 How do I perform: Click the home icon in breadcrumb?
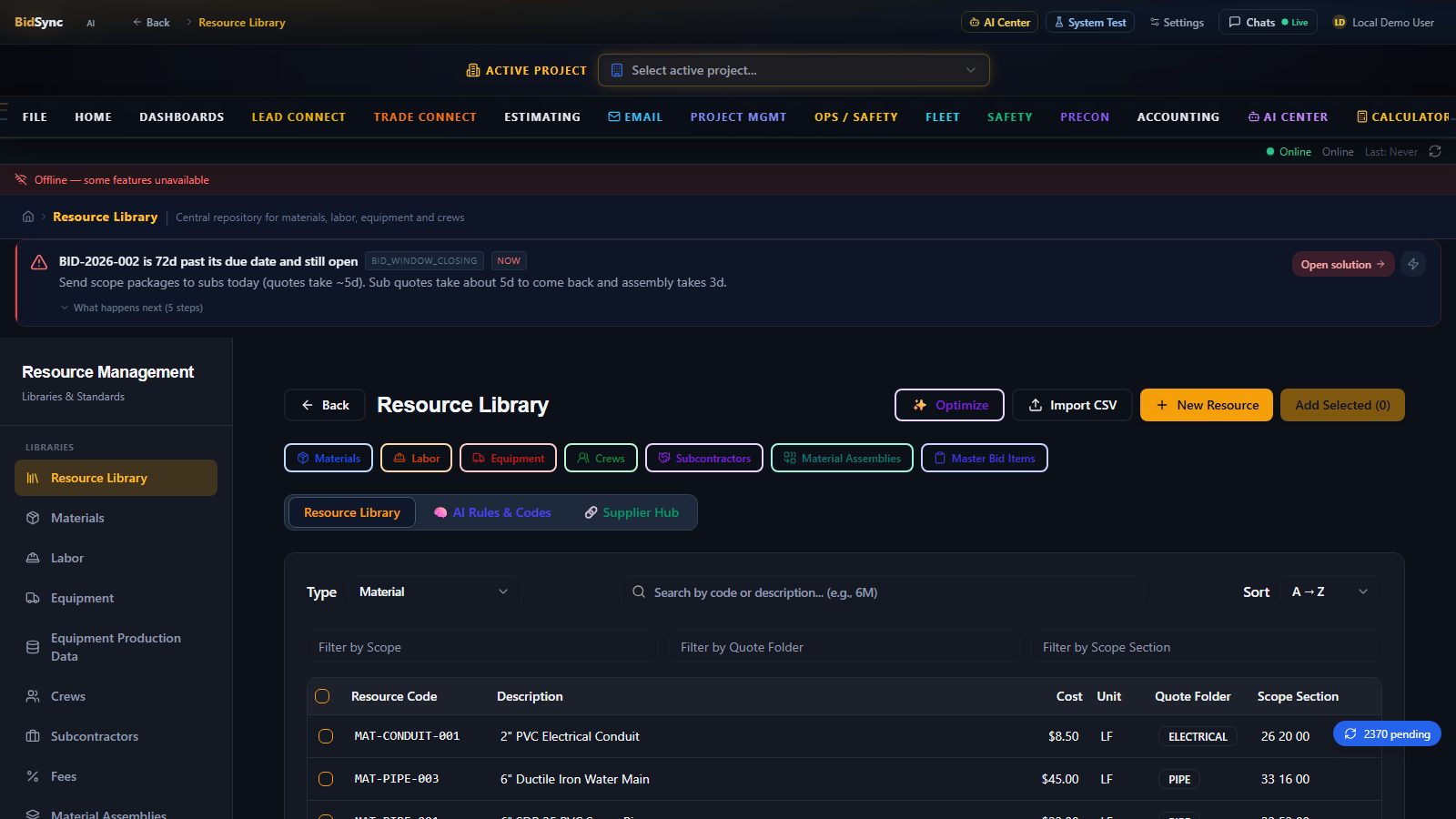[x=28, y=217]
